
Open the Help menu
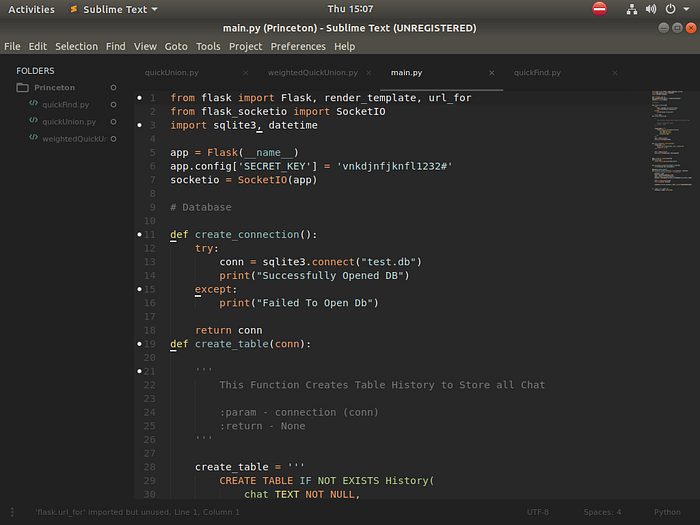tap(345, 46)
